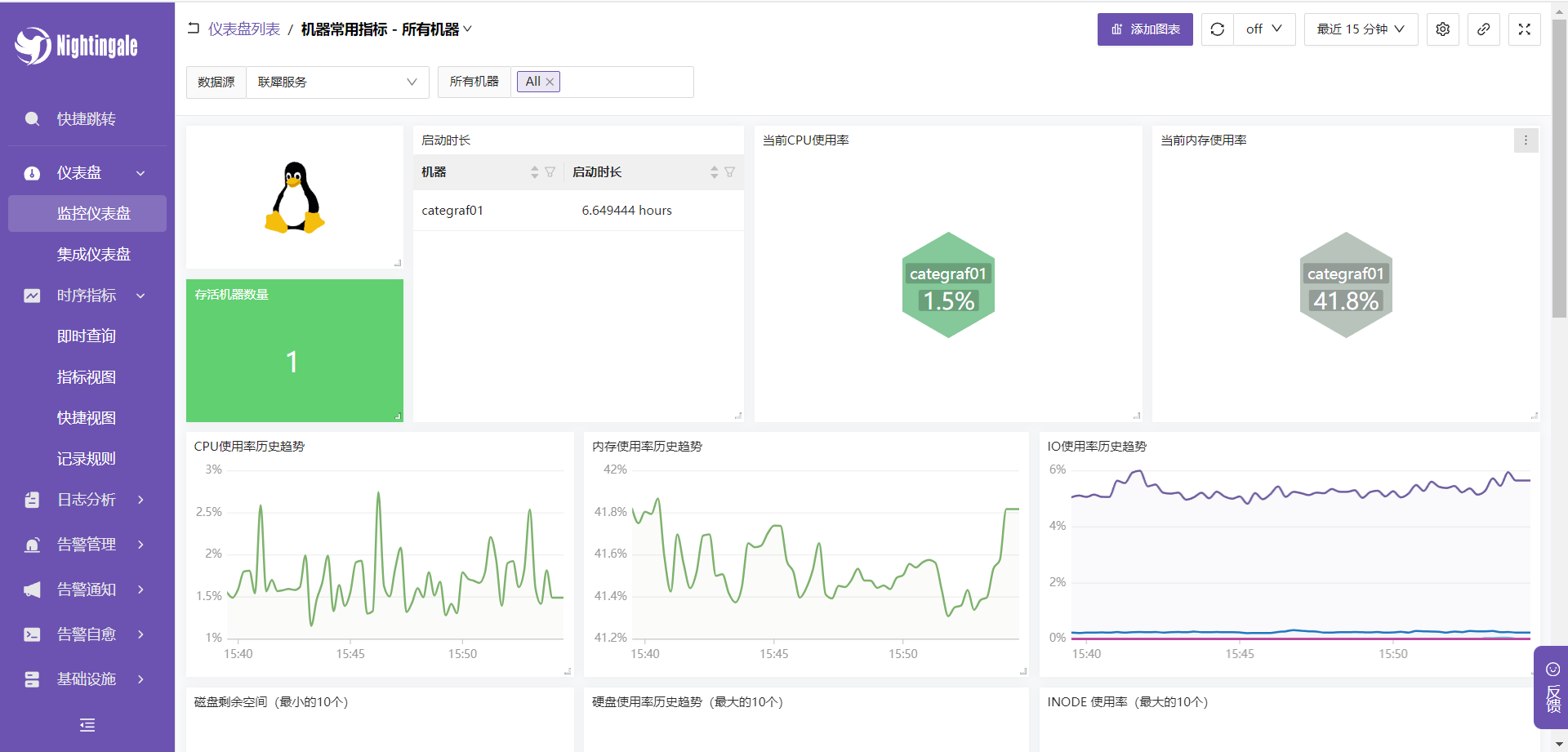This screenshot has width=1568, height=752.
Task: Collapse the sidebar with bottom menu icon
Action: pyautogui.click(x=87, y=725)
